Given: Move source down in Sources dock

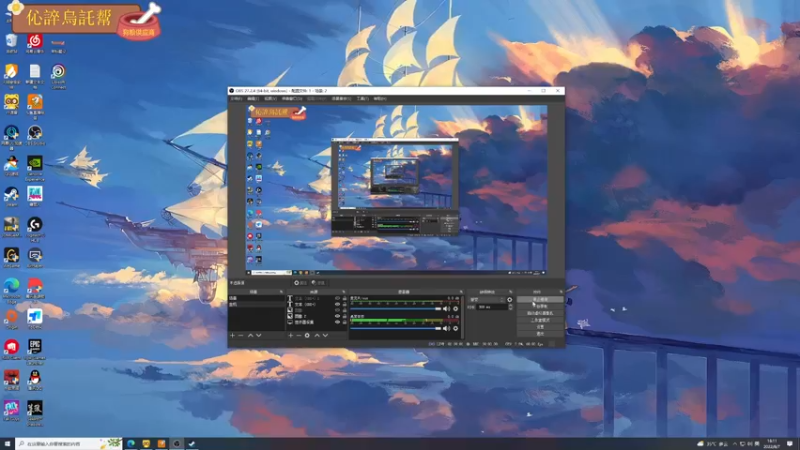Looking at the screenshot, I should 326,335.
